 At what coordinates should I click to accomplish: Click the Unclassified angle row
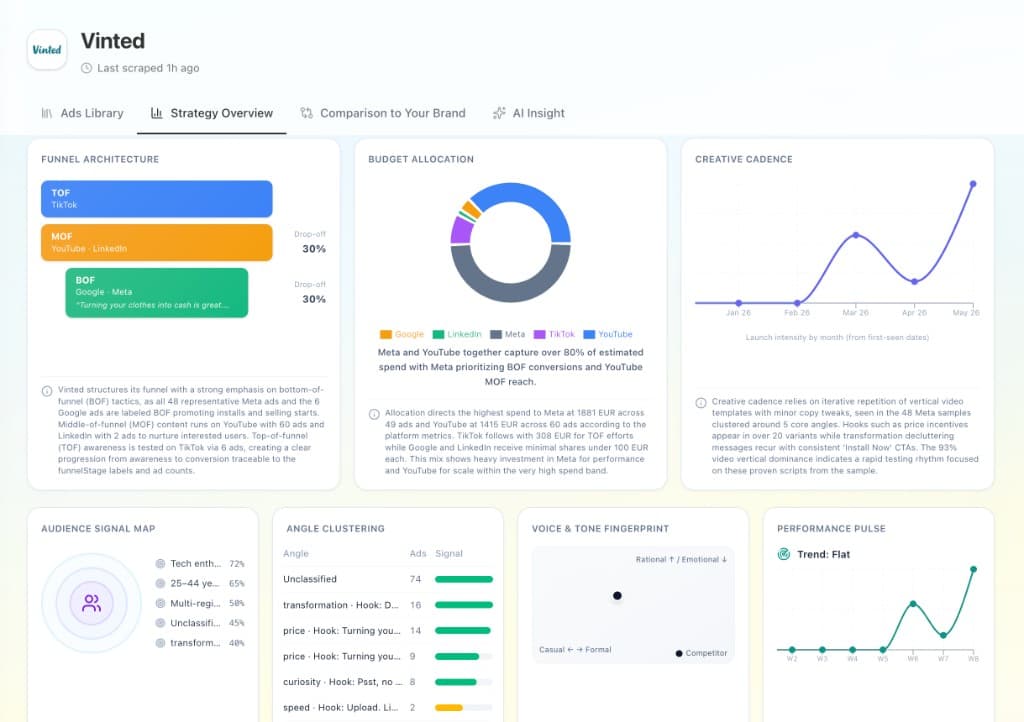tap(388, 579)
